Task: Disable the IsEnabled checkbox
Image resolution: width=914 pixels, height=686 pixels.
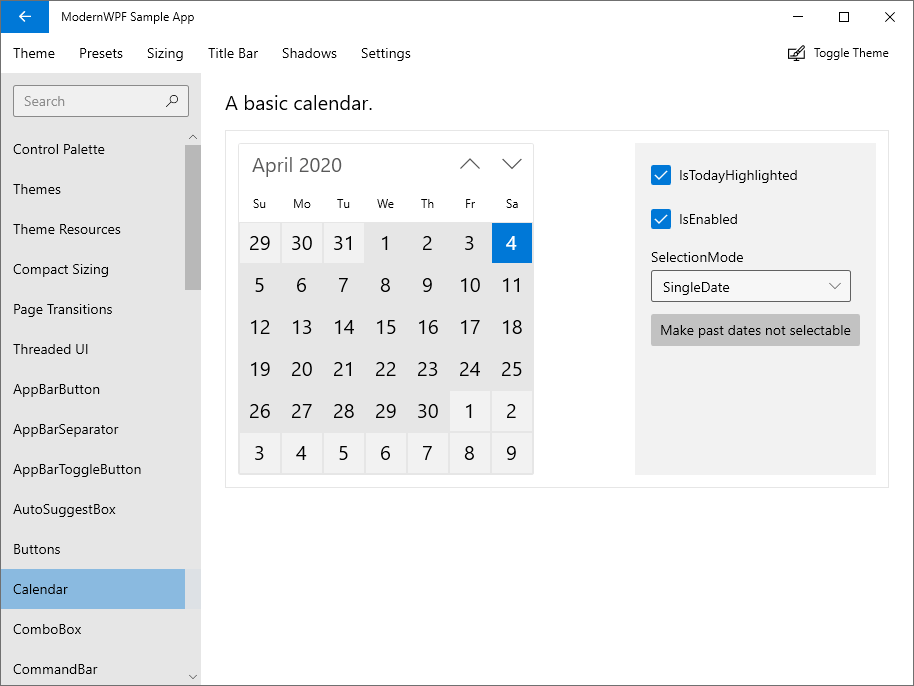Action: coord(660,219)
